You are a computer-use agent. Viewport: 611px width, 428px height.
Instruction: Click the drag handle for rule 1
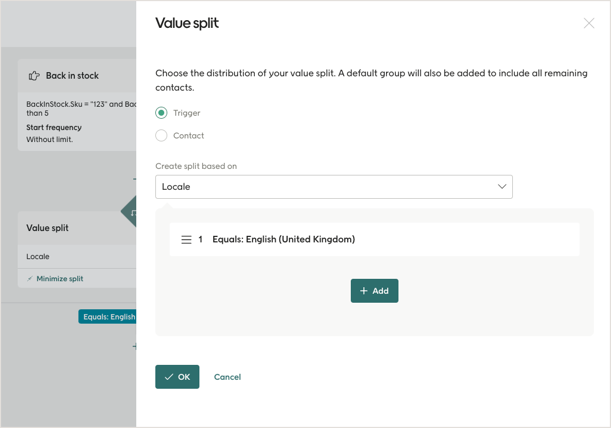point(186,239)
